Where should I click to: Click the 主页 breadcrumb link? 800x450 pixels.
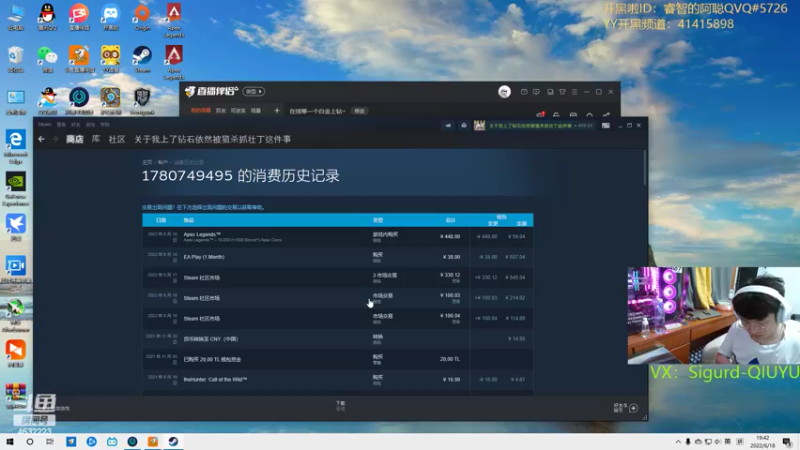147,162
